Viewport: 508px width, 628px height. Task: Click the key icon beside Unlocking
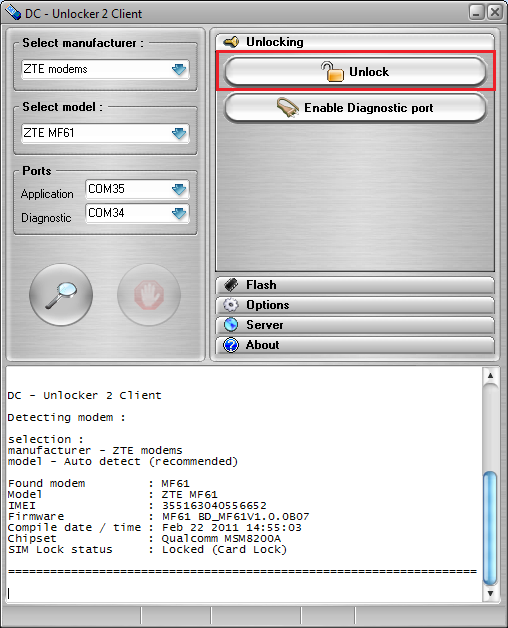click(231, 42)
